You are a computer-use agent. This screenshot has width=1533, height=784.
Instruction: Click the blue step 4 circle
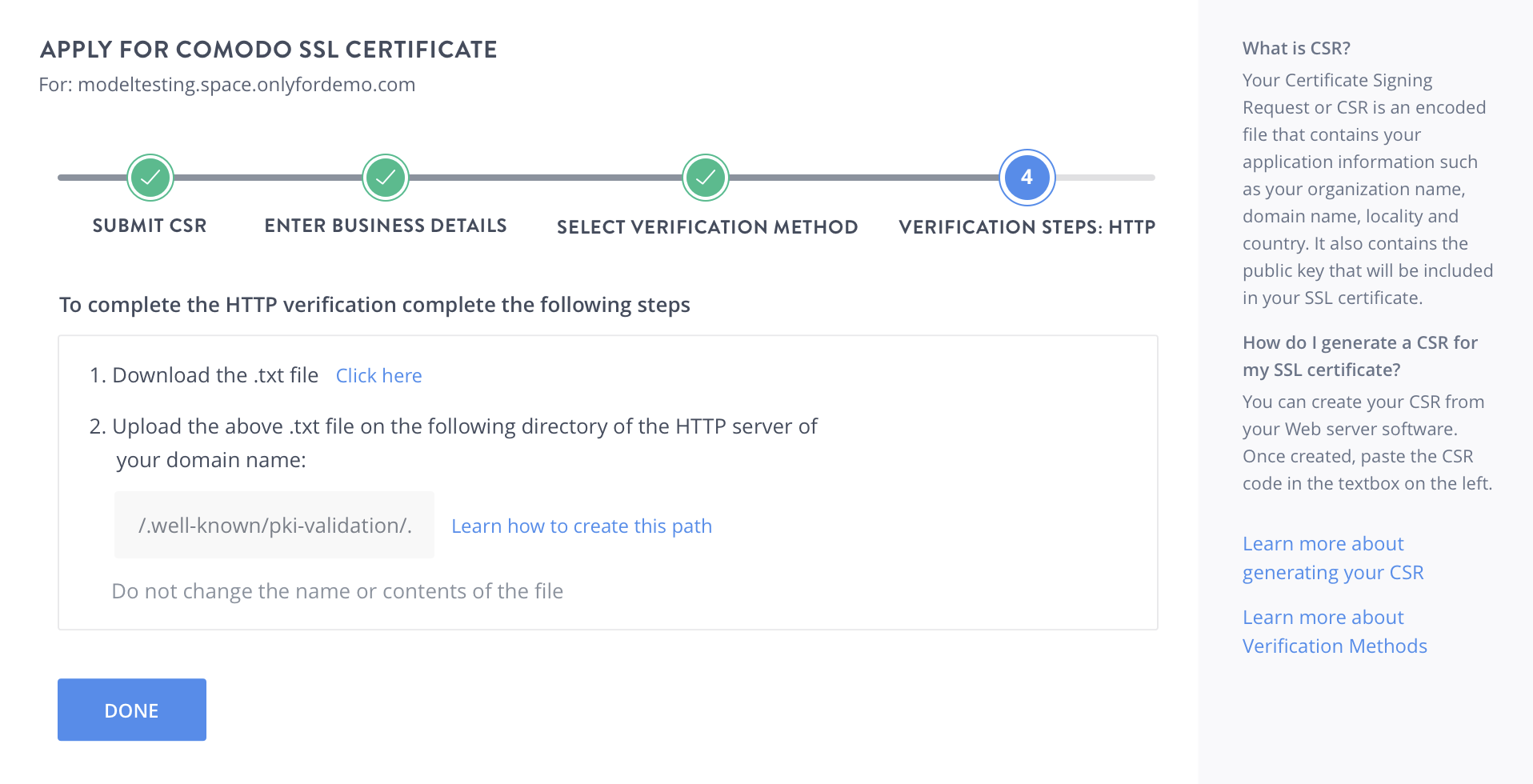tap(1027, 178)
